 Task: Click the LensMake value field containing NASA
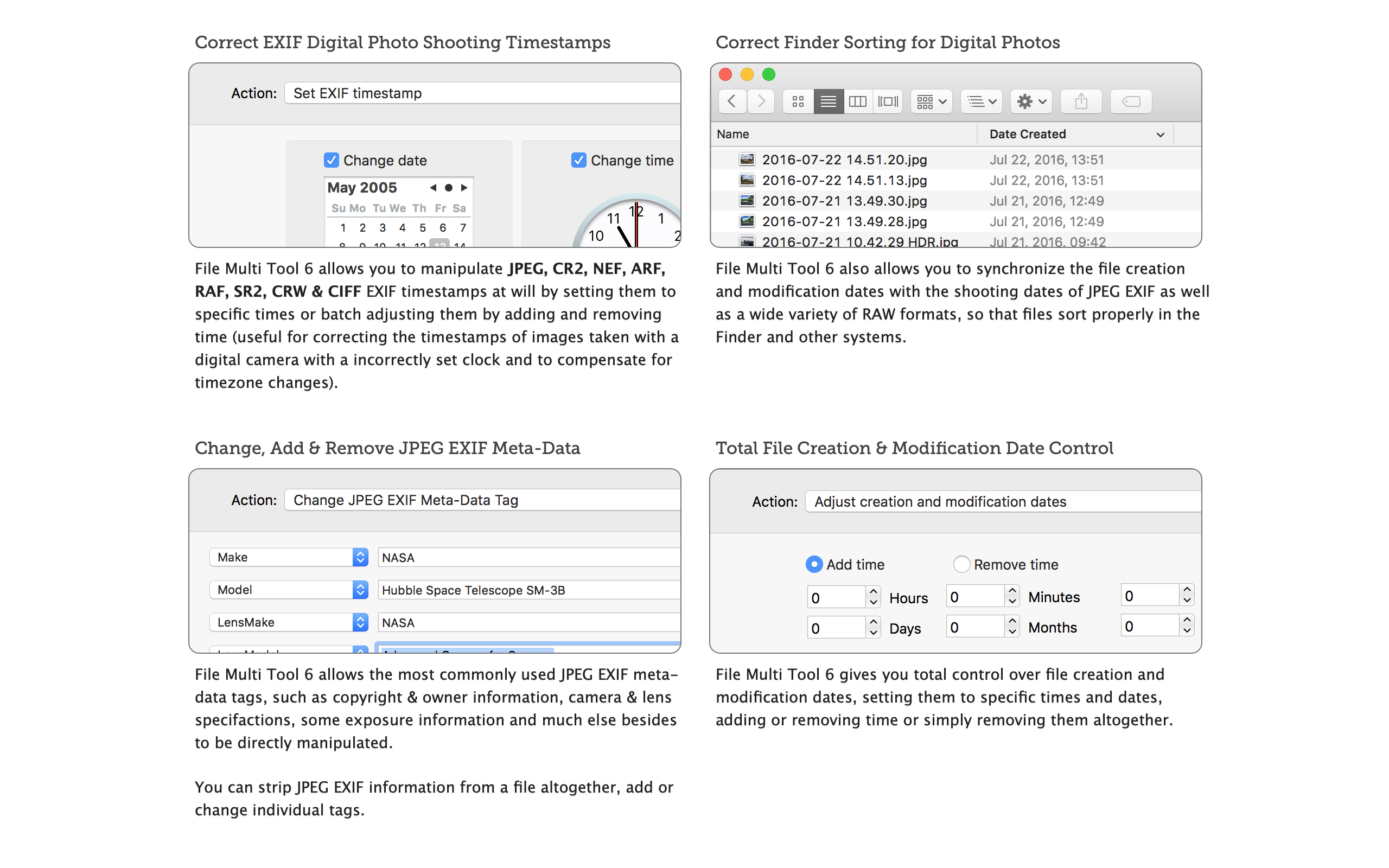click(528, 623)
